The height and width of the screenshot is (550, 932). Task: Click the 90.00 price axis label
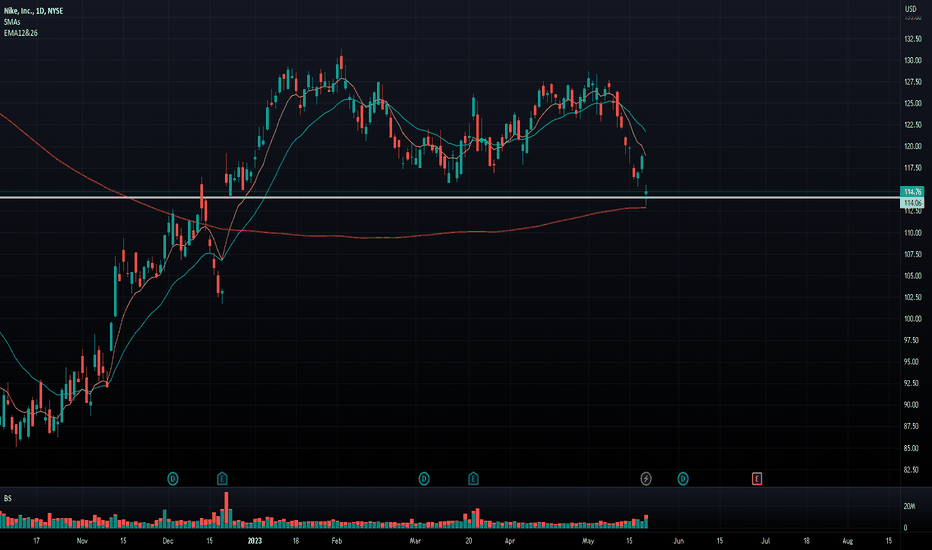(912, 404)
